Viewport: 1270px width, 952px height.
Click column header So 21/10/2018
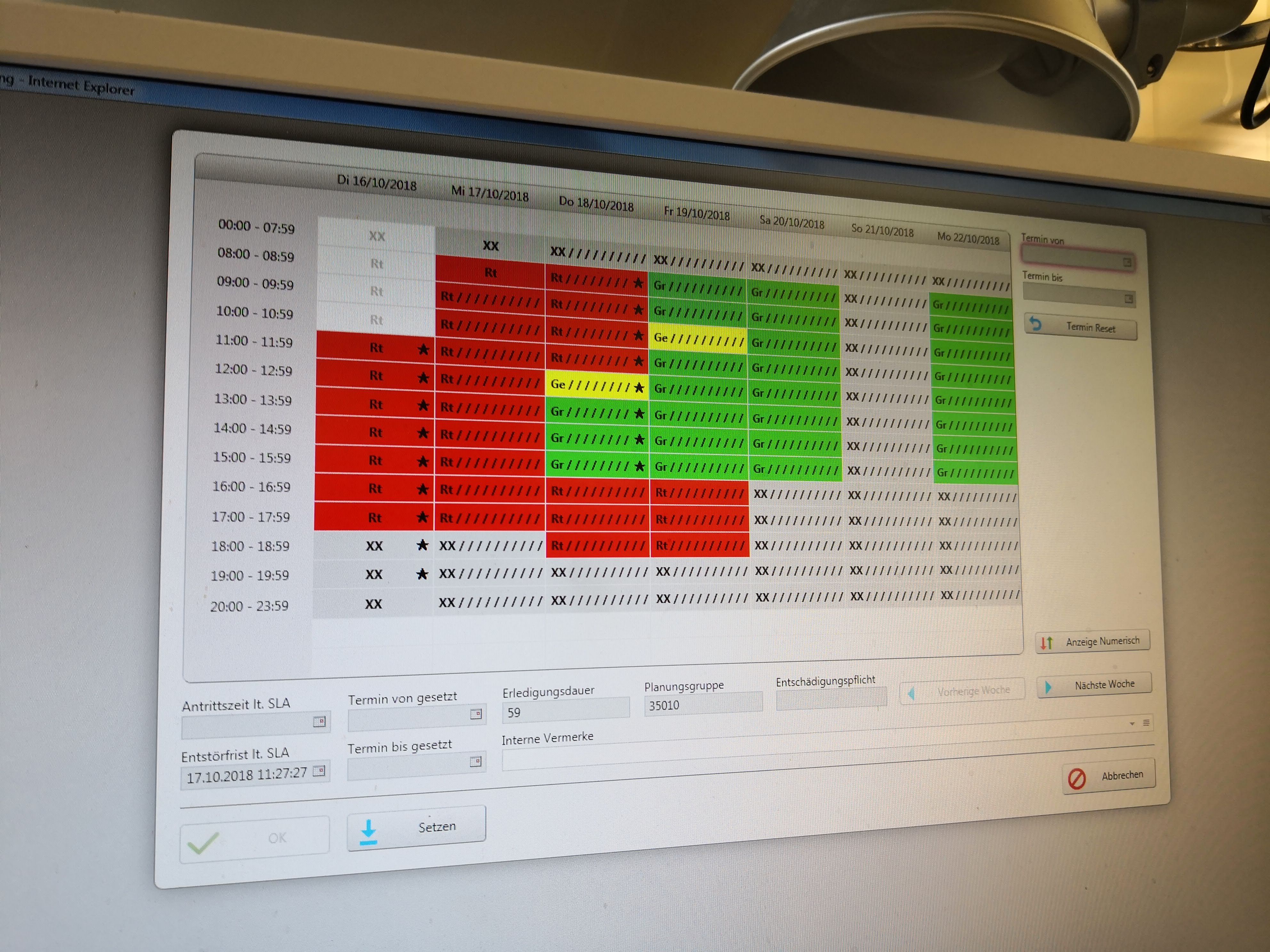(x=882, y=230)
